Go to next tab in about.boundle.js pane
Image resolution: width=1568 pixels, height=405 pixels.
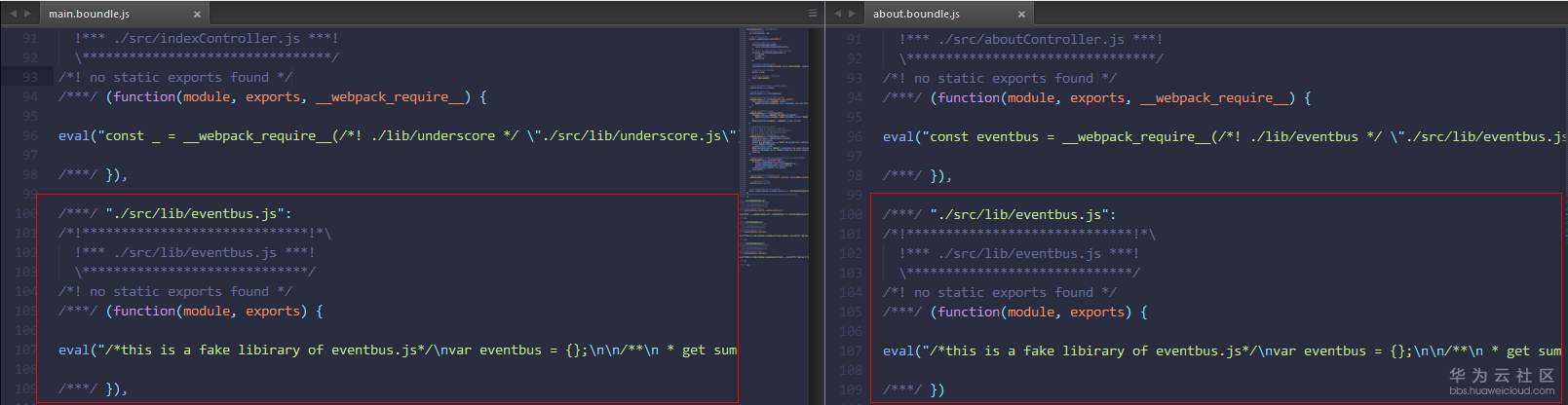(x=852, y=14)
